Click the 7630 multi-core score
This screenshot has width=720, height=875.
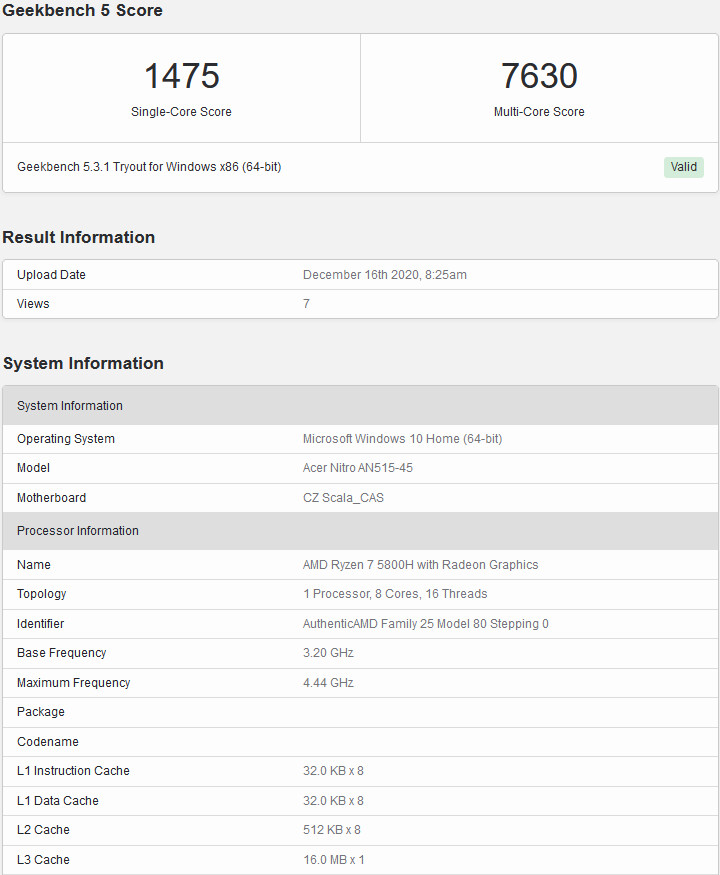pyautogui.click(x=539, y=77)
